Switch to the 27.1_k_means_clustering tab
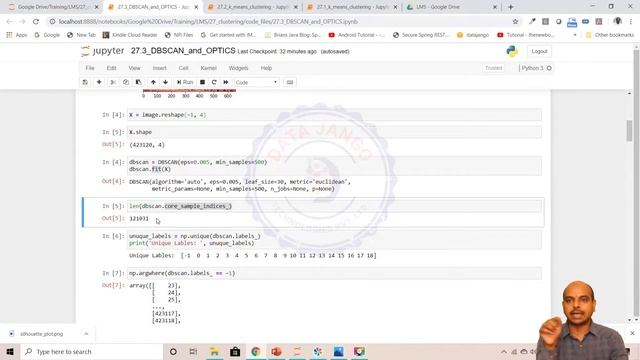 click(352, 7)
